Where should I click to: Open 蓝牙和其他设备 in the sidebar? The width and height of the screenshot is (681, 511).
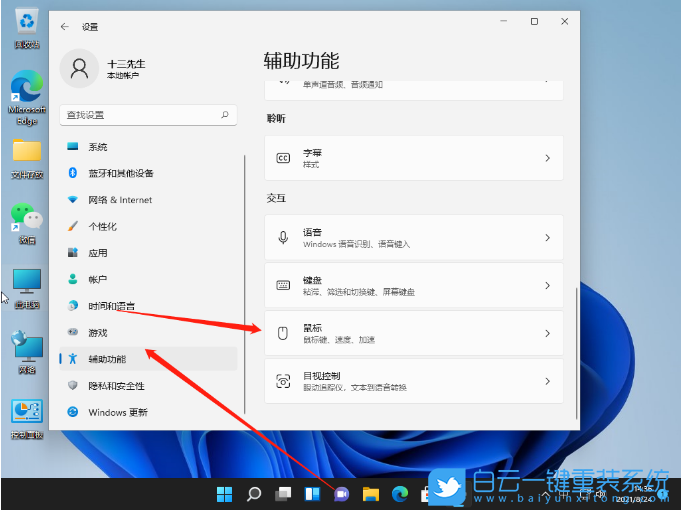[x=148, y=173]
